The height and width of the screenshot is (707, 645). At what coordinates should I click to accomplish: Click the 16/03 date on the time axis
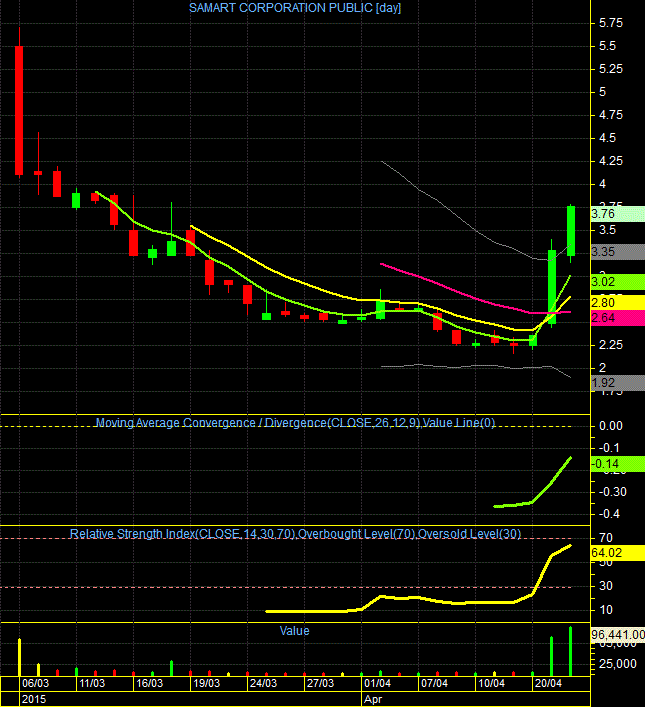149,683
